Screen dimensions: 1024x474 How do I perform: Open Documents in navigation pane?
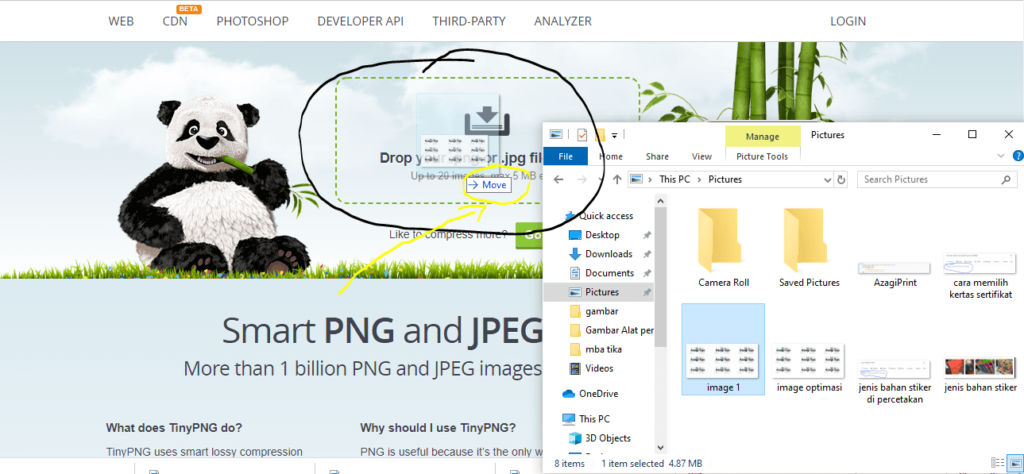coord(609,272)
